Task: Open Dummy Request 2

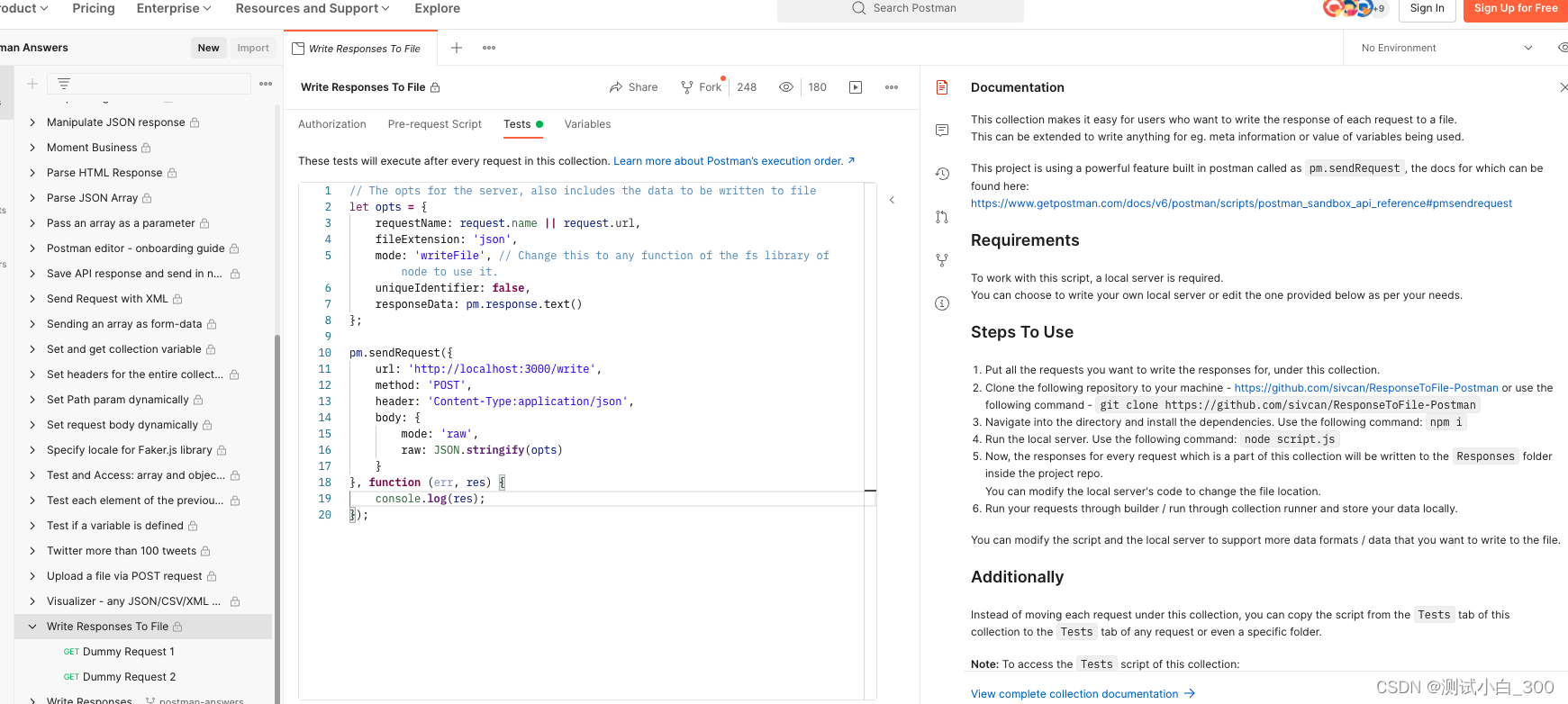Action: pyautogui.click(x=129, y=677)
